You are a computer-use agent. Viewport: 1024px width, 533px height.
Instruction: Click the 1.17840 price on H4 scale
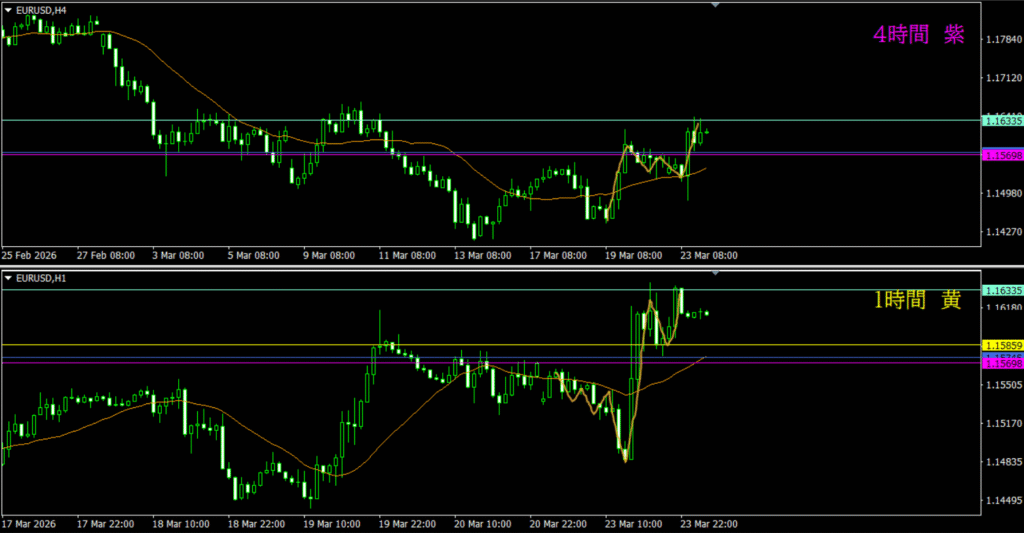point(1001,39)
